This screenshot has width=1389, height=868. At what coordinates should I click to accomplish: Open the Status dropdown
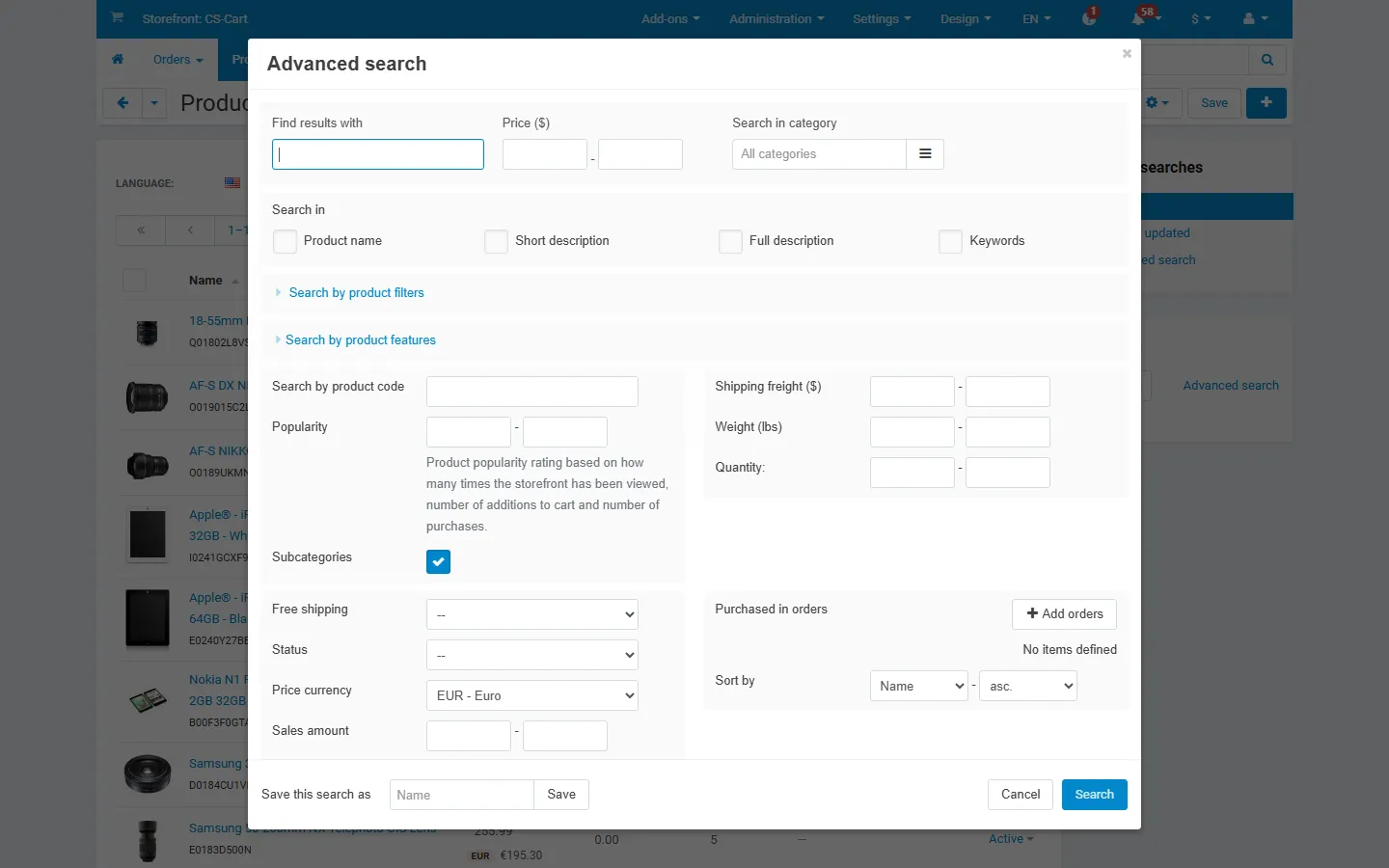(532, 655)
